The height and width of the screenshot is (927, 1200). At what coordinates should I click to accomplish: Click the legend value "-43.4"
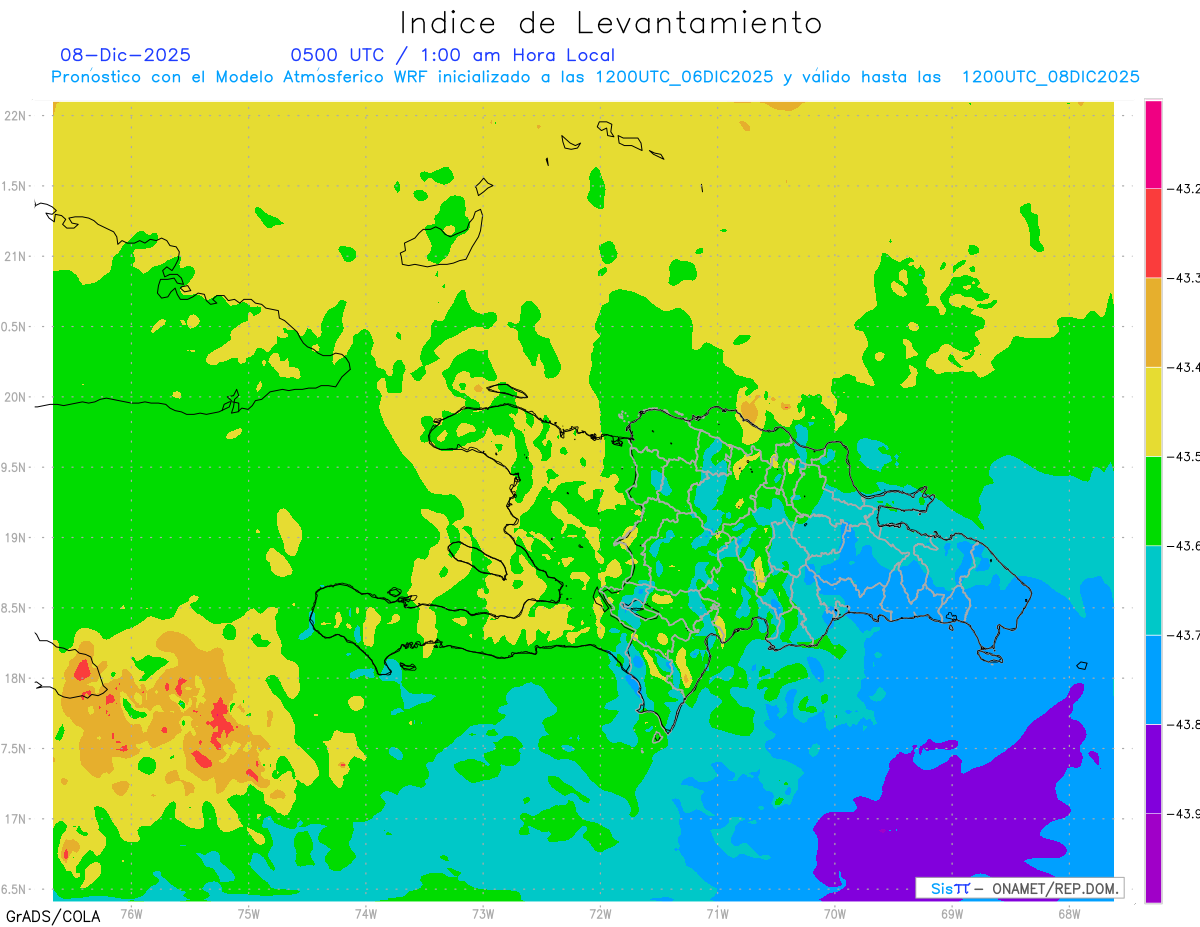(1185, 367)
